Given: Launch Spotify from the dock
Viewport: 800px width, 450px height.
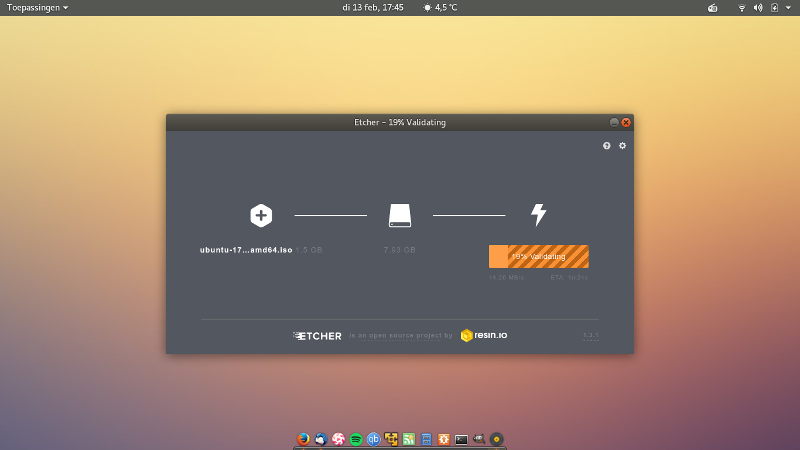Looking at the screenshot, I should tap(356, 439).
